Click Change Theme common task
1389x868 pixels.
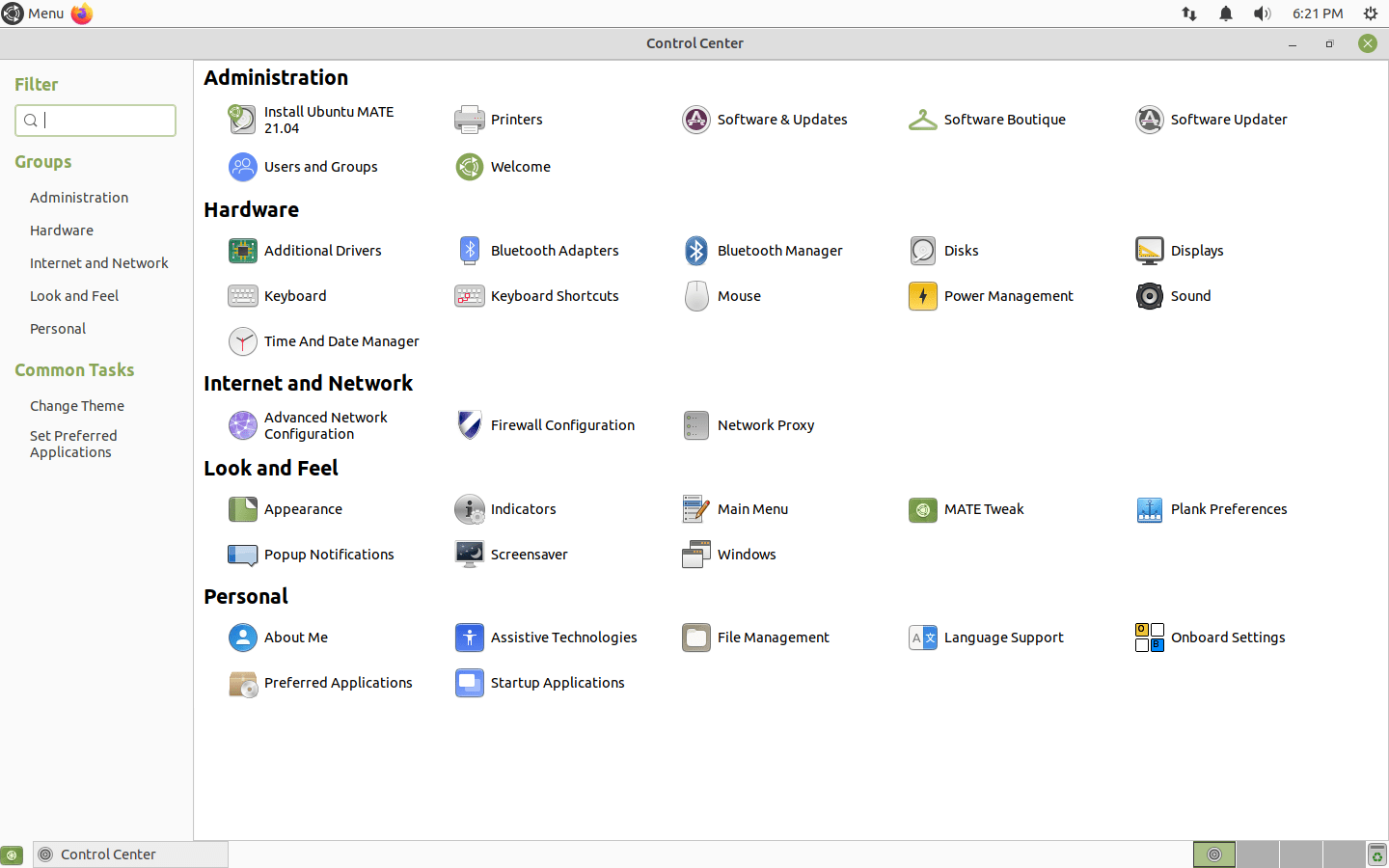(x=77, y=406)
